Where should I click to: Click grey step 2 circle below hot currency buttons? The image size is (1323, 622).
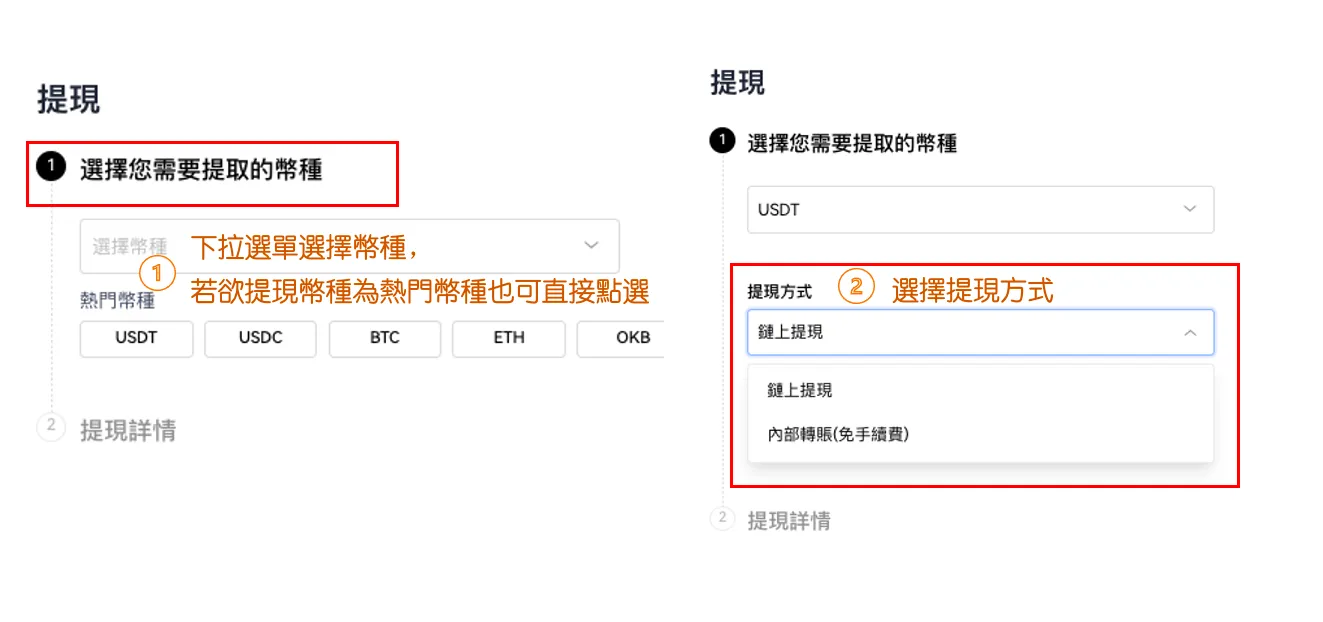pos(51,427)
